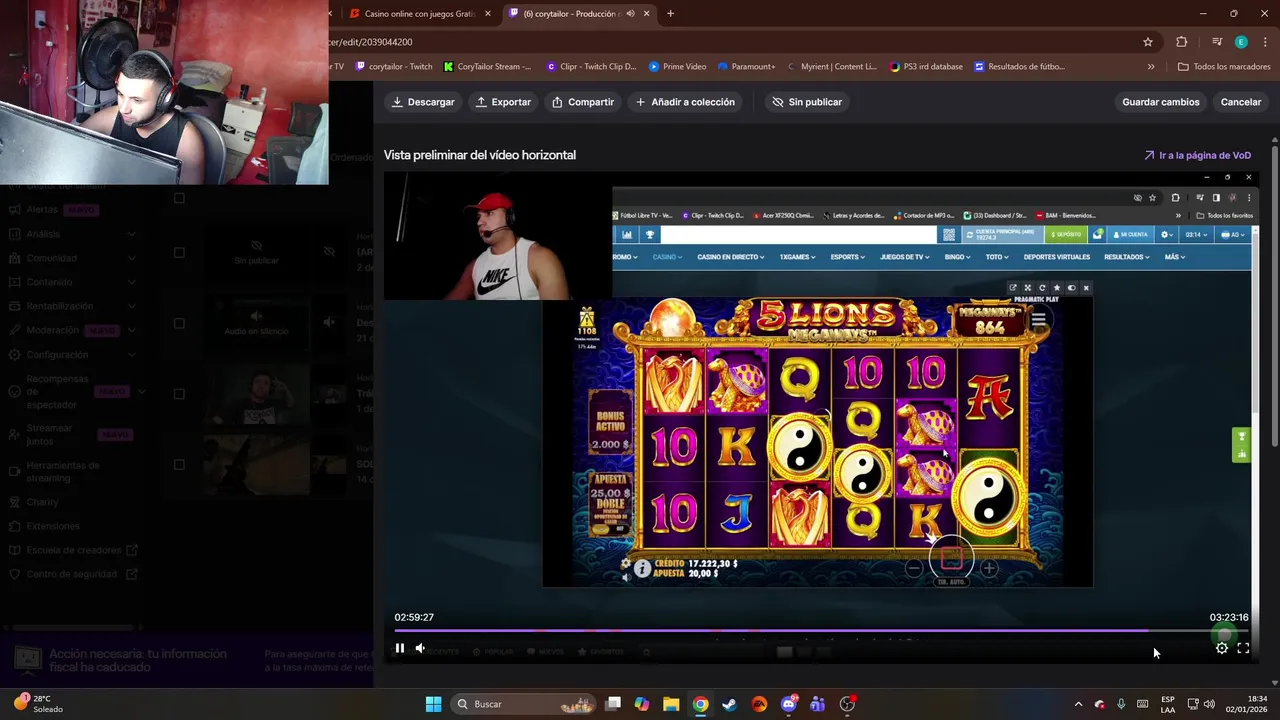
Task: Open the Chrome extensions puzzle icon
Action: click(x=1182, y=42)
